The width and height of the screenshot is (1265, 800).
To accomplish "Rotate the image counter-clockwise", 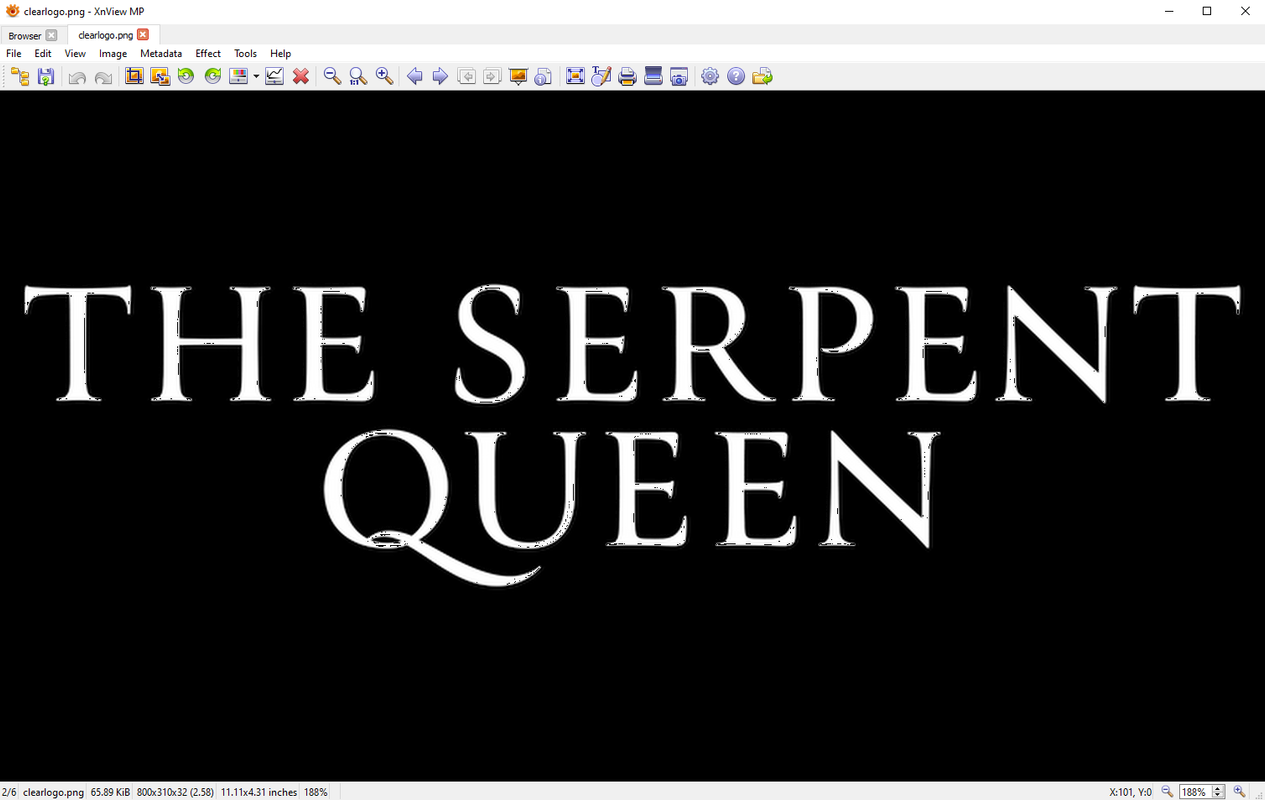I will pyautogui.click(x=186, y=77).
